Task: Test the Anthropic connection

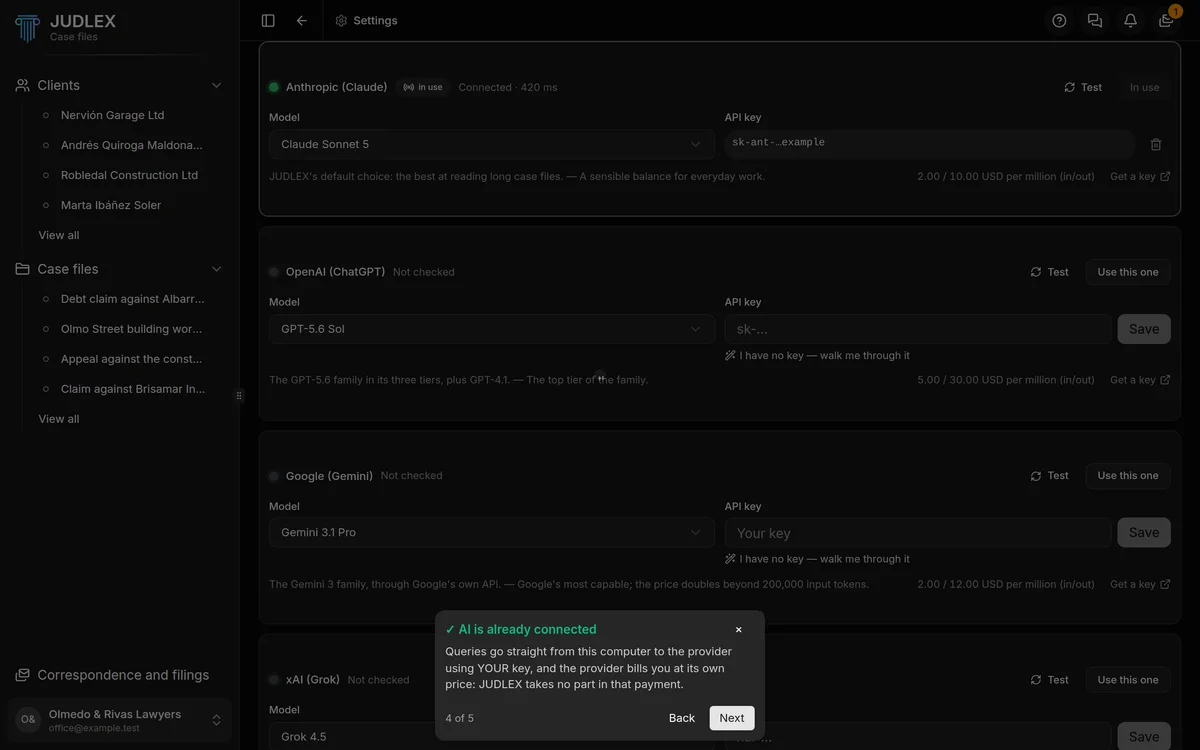Action: click(x=1083, y=87)
